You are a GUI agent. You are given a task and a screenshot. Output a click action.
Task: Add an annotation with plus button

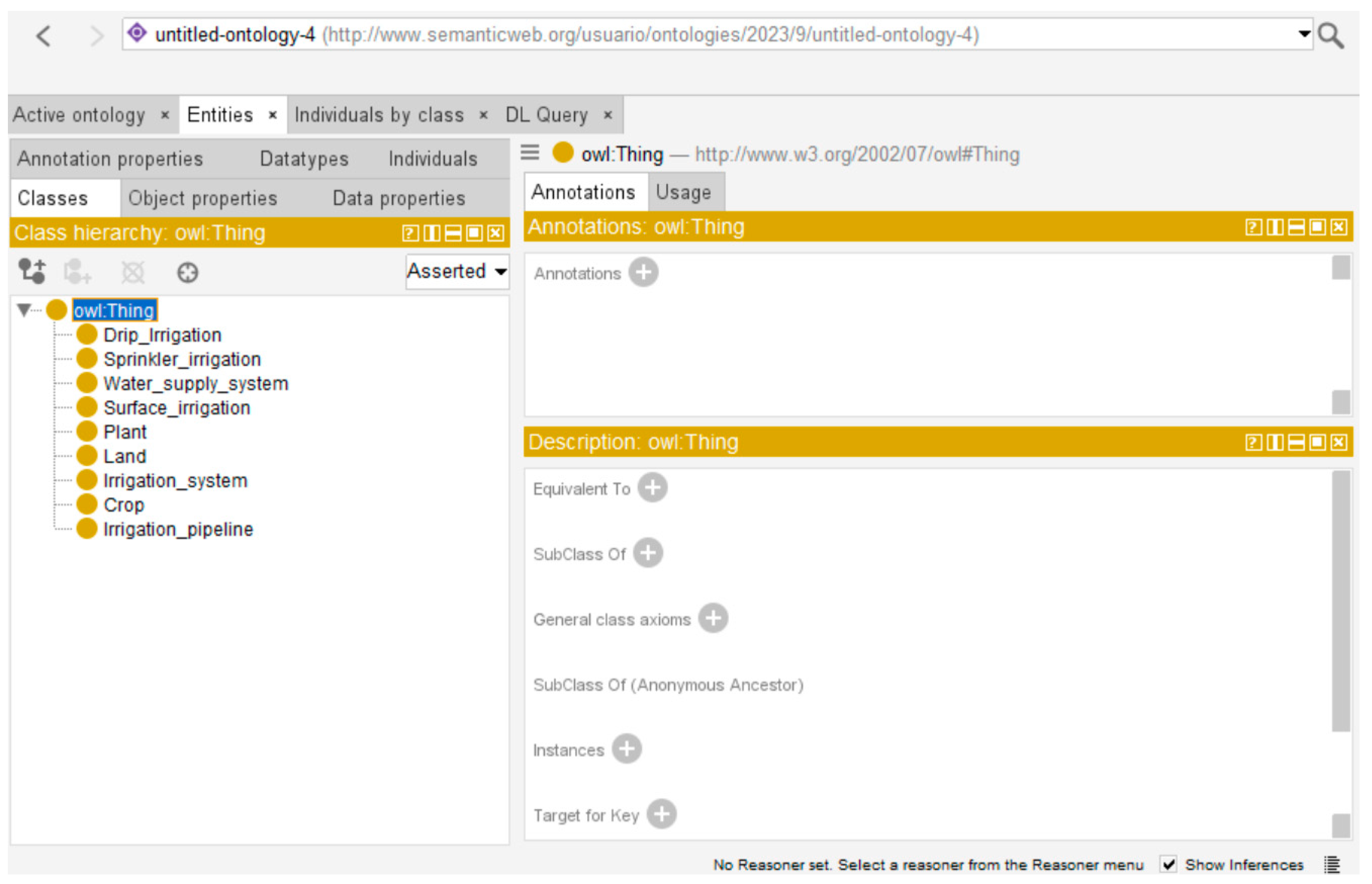point(643,272)
